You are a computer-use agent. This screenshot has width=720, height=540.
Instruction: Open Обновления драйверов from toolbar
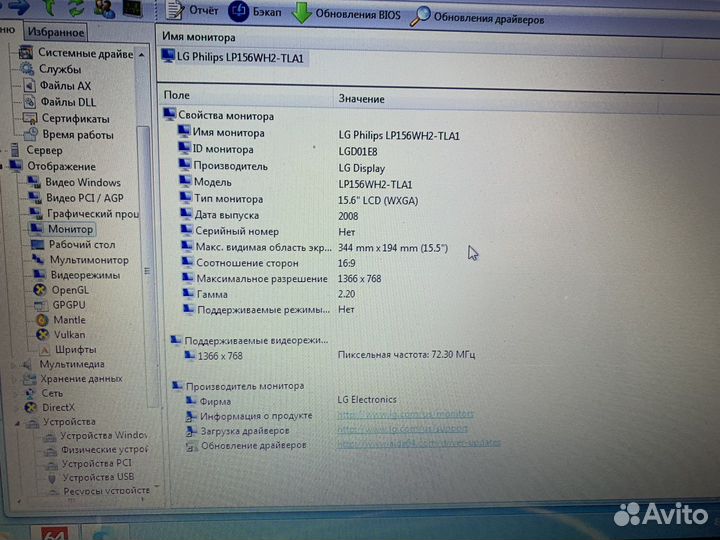tap(477, 18)
